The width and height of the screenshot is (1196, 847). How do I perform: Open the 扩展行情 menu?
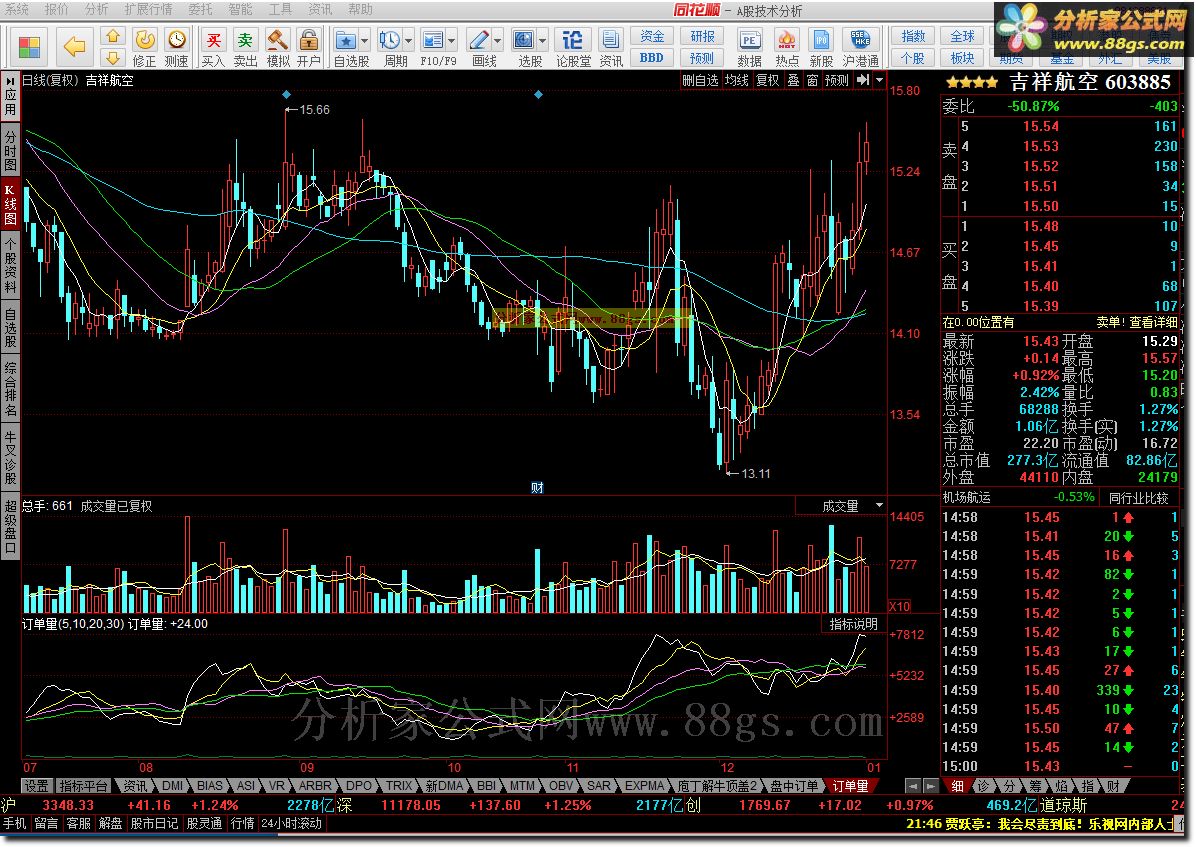coord(149,9)
